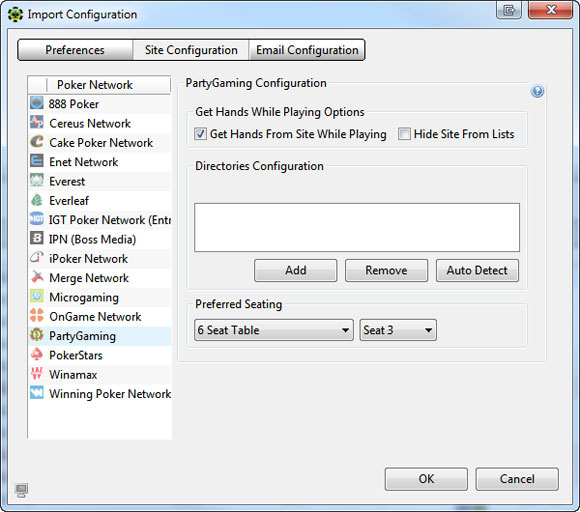Image resolution: width=580 pixels, height=512 pixels.
Task: Select the Everest entry
Action: (x=100, y=181)
